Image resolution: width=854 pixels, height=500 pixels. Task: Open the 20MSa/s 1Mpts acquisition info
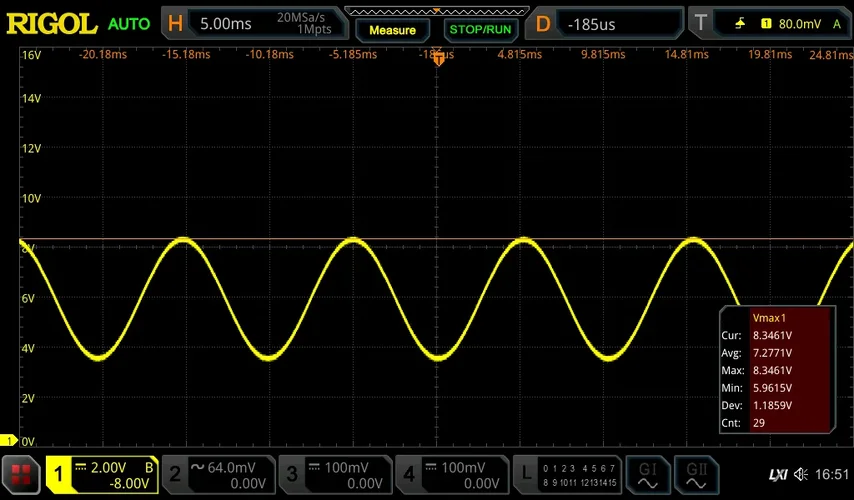(303, 23)
